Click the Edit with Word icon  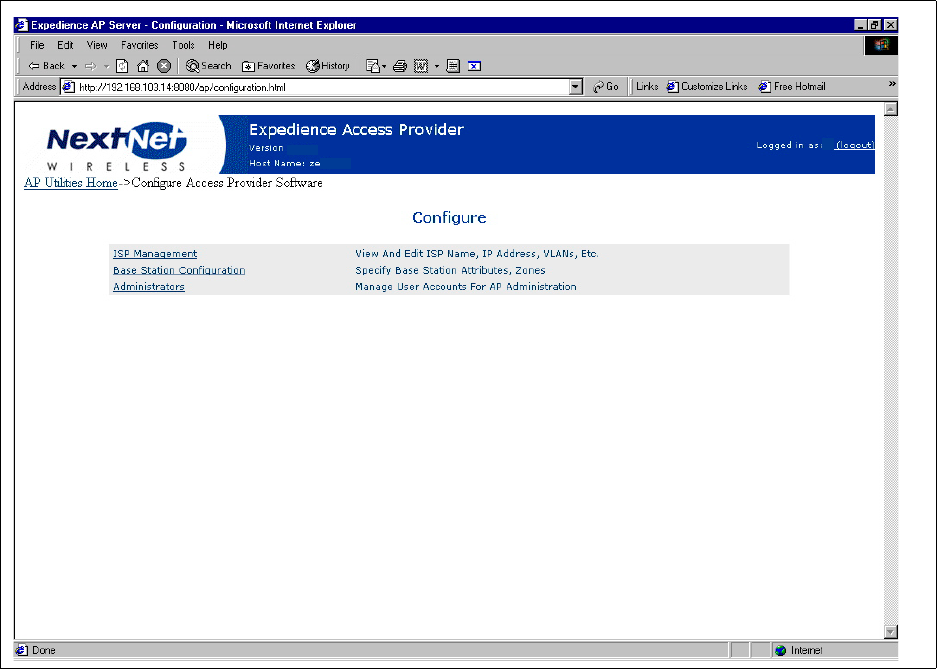(421, 66)
